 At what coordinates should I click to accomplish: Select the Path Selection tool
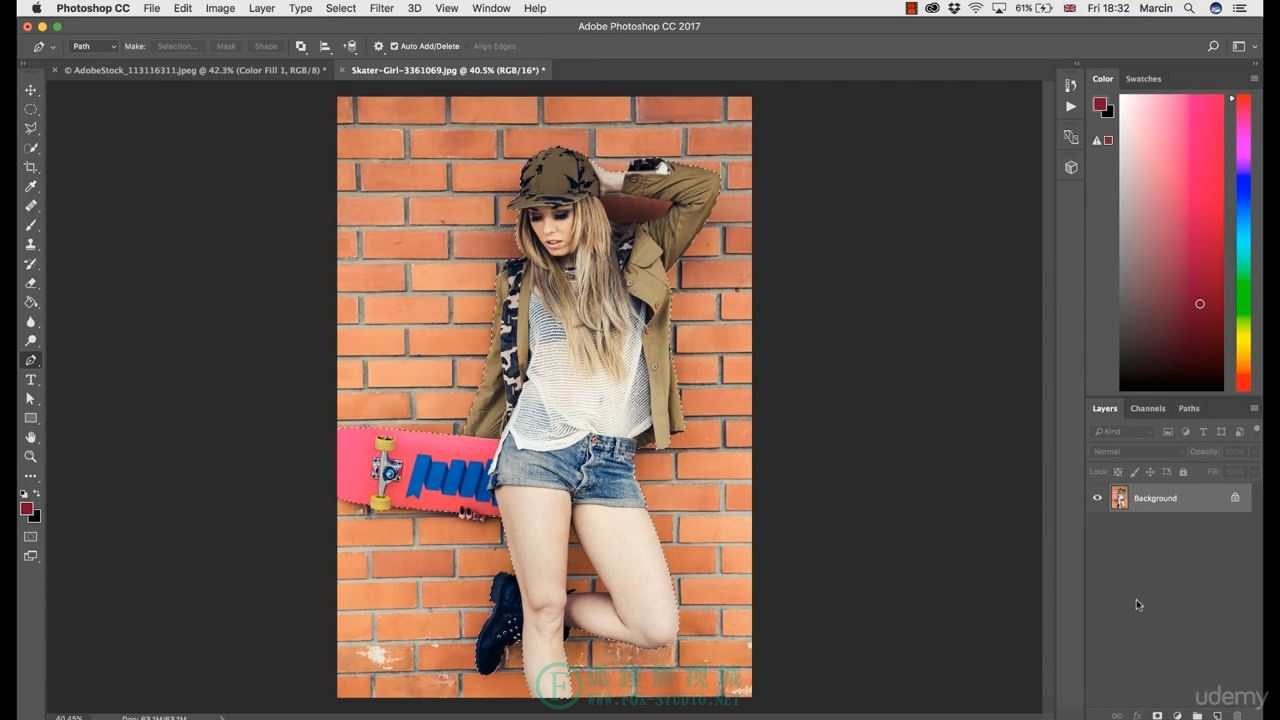tap(31, 399)
